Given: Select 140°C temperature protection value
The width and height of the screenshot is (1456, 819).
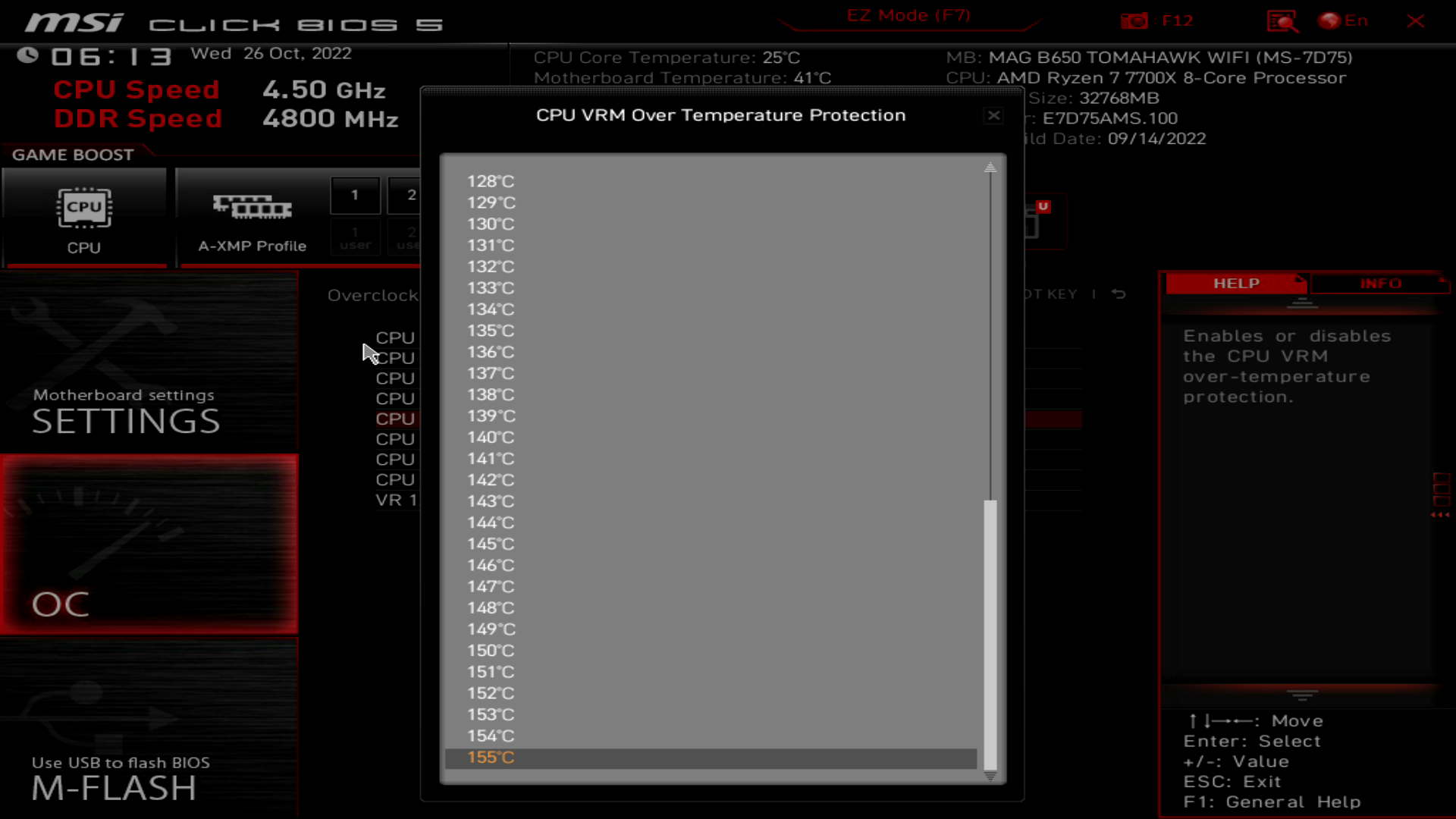Looking at the screenshot, I should (491, 437).
